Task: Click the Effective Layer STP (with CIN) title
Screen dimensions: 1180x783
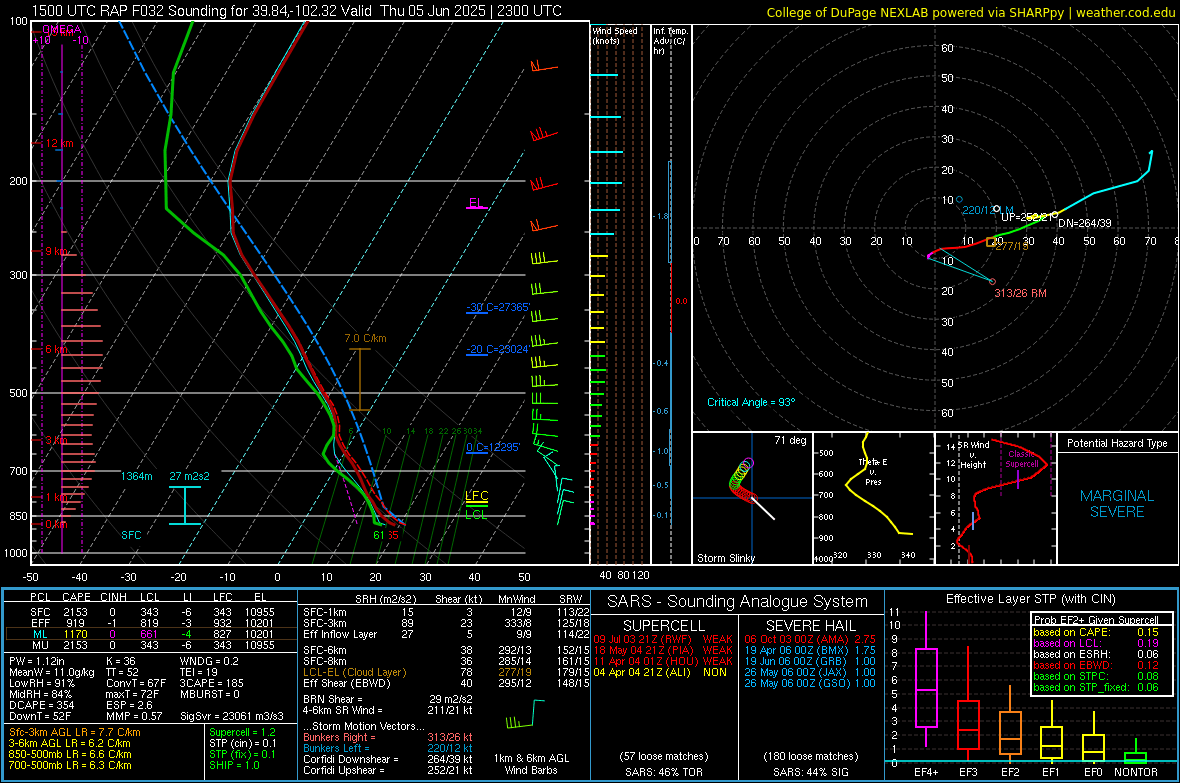Action: pyautogui.click(x=1030, y=599)
